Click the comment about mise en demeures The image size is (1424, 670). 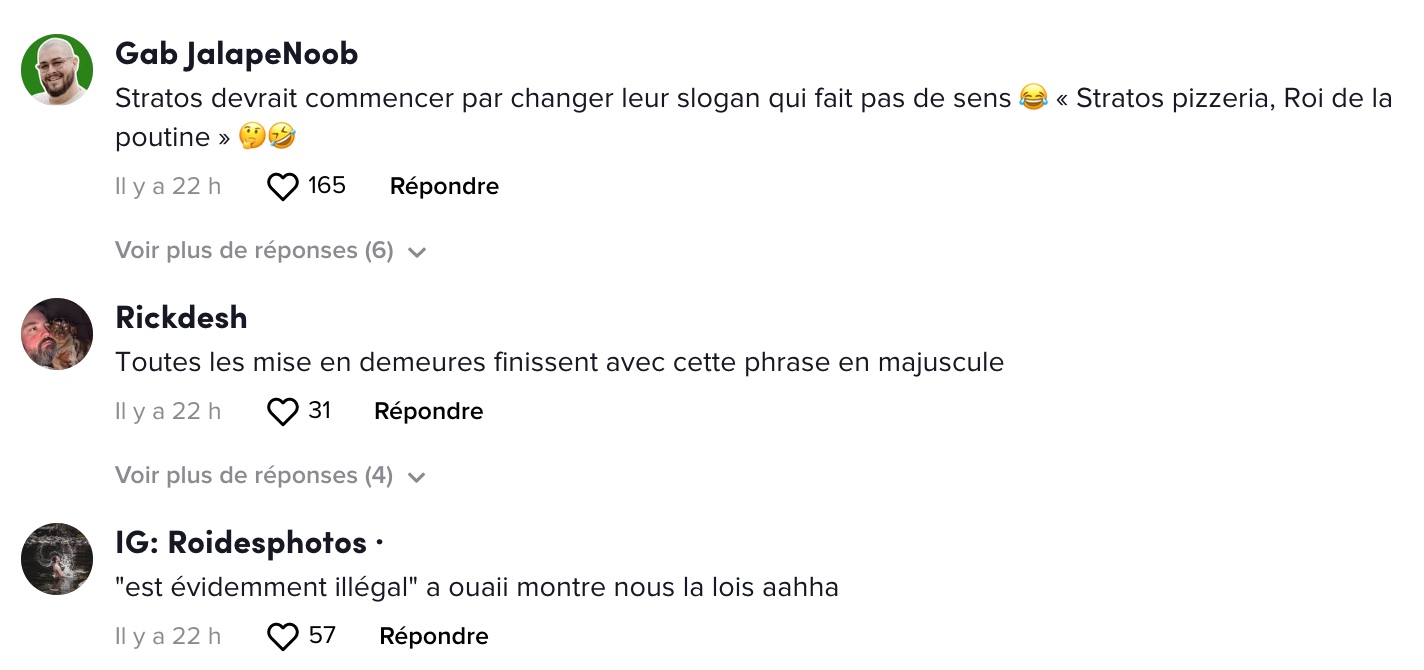coord(559,362)
